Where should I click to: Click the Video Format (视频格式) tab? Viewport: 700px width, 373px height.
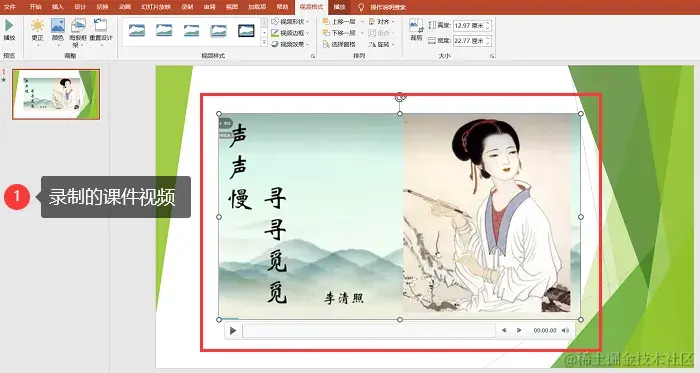tap(311, 7)
